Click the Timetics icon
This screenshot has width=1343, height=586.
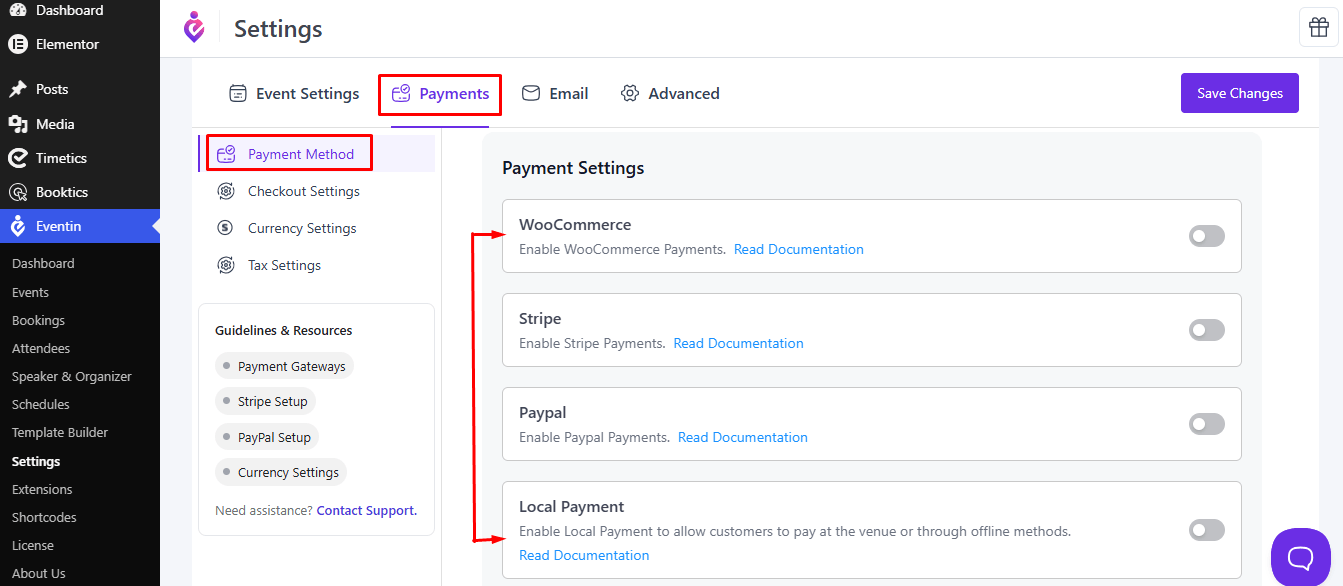pyautogui.click(x=17, y=158)
